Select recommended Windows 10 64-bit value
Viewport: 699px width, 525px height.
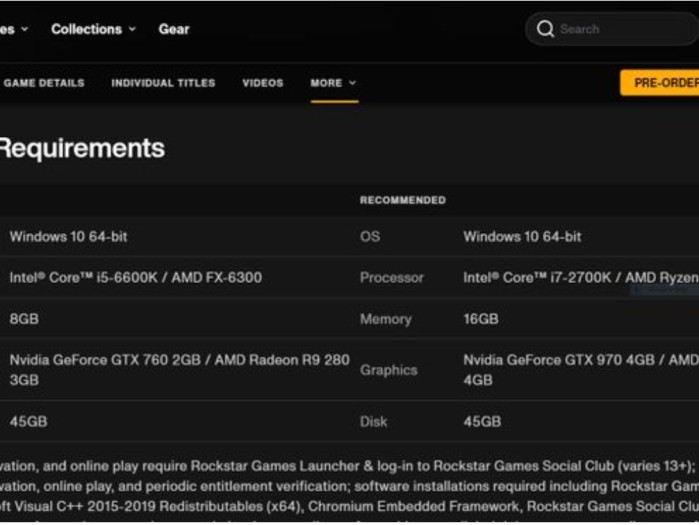[522, 236]
